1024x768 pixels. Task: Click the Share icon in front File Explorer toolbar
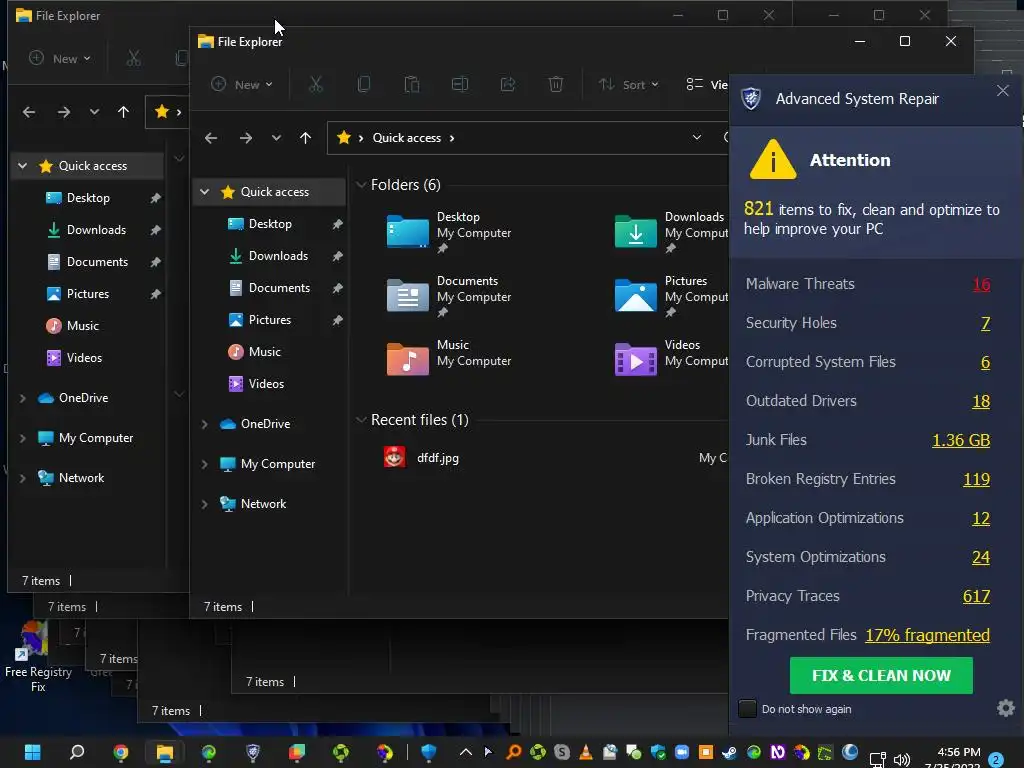pos(507,84)
